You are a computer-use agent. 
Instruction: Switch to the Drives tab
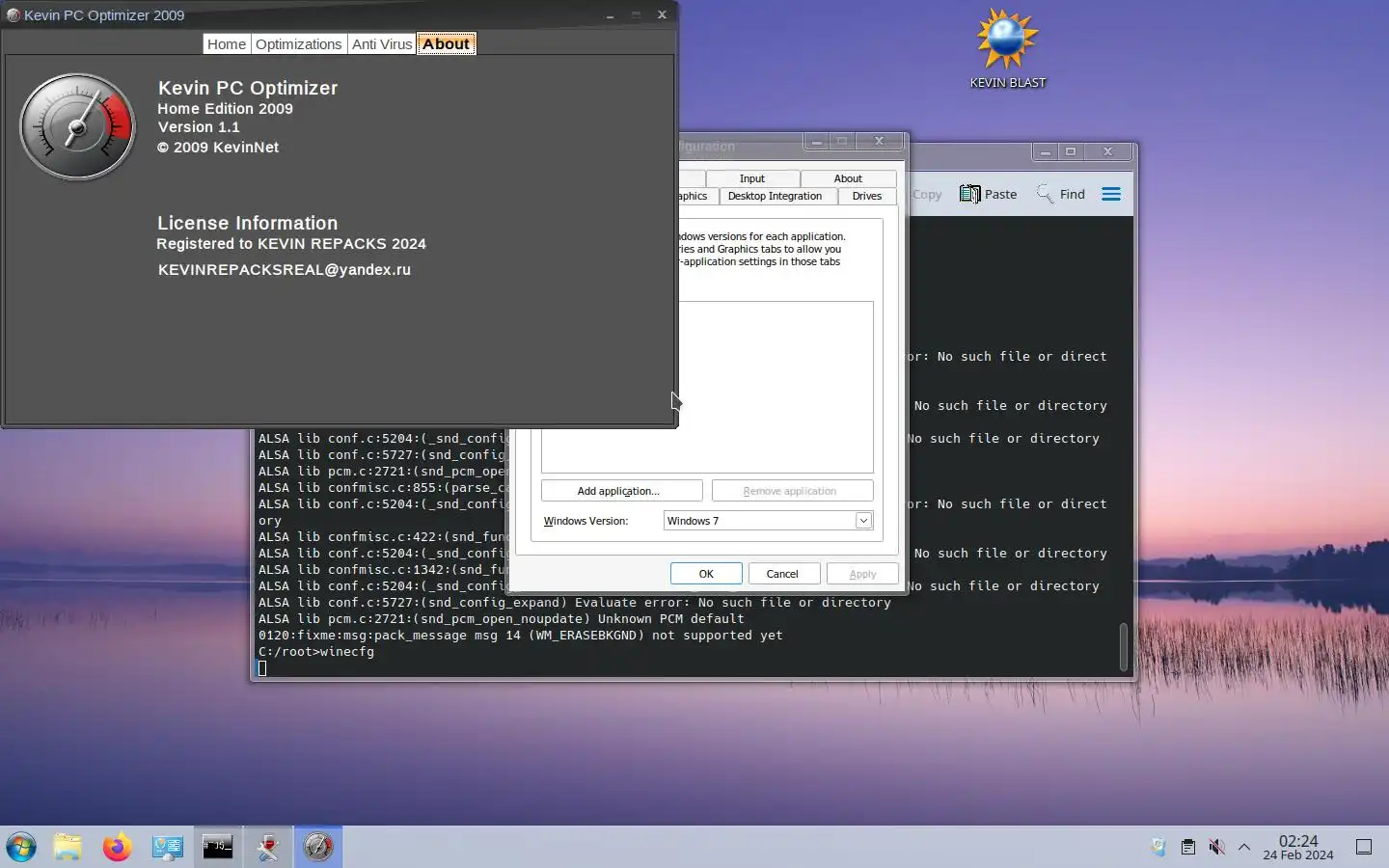[x=867, y=196]
